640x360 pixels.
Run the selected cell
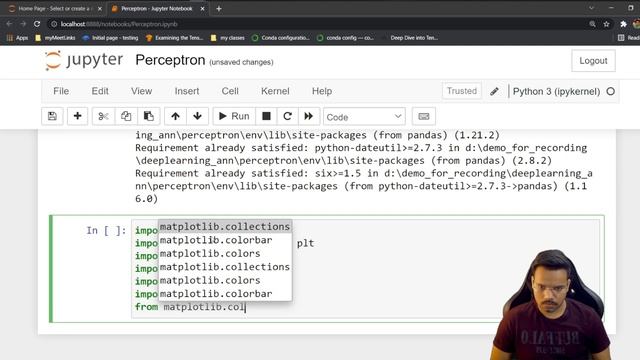click(234, 116)
